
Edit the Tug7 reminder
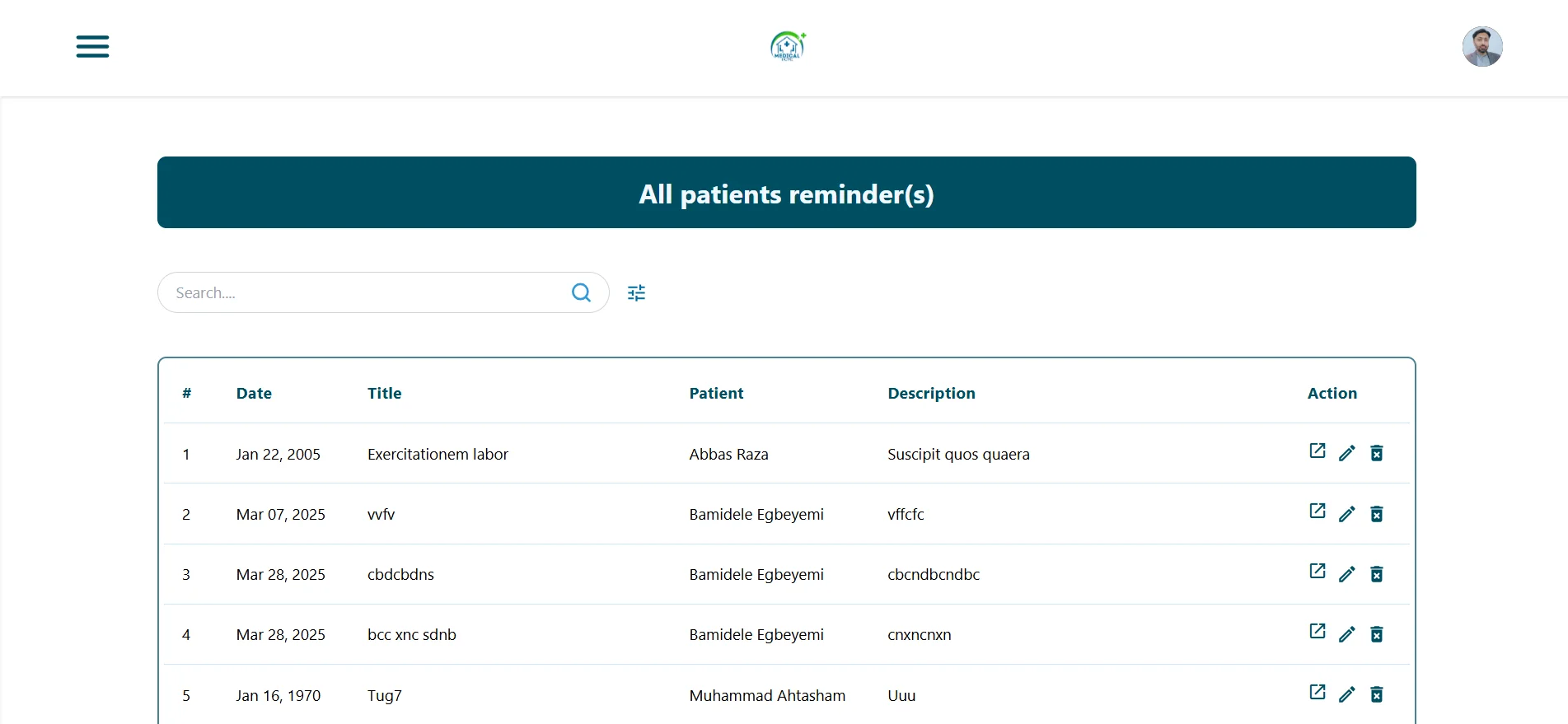(1346, 694)
